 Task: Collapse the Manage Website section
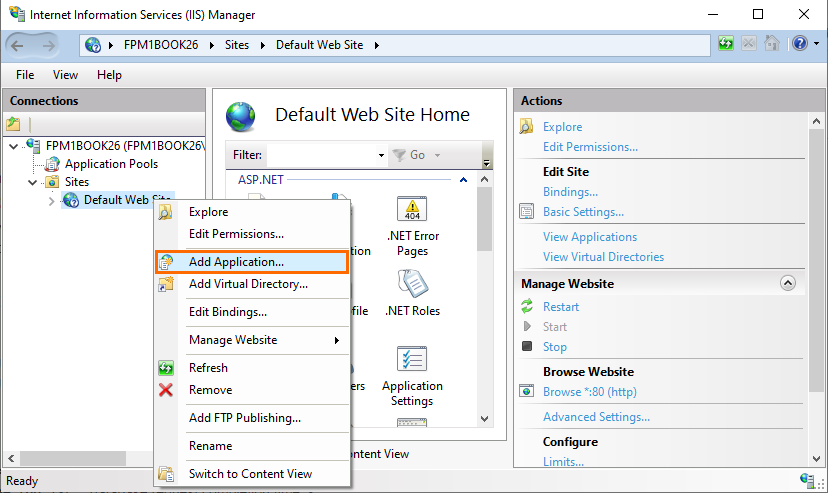point(787,283)
